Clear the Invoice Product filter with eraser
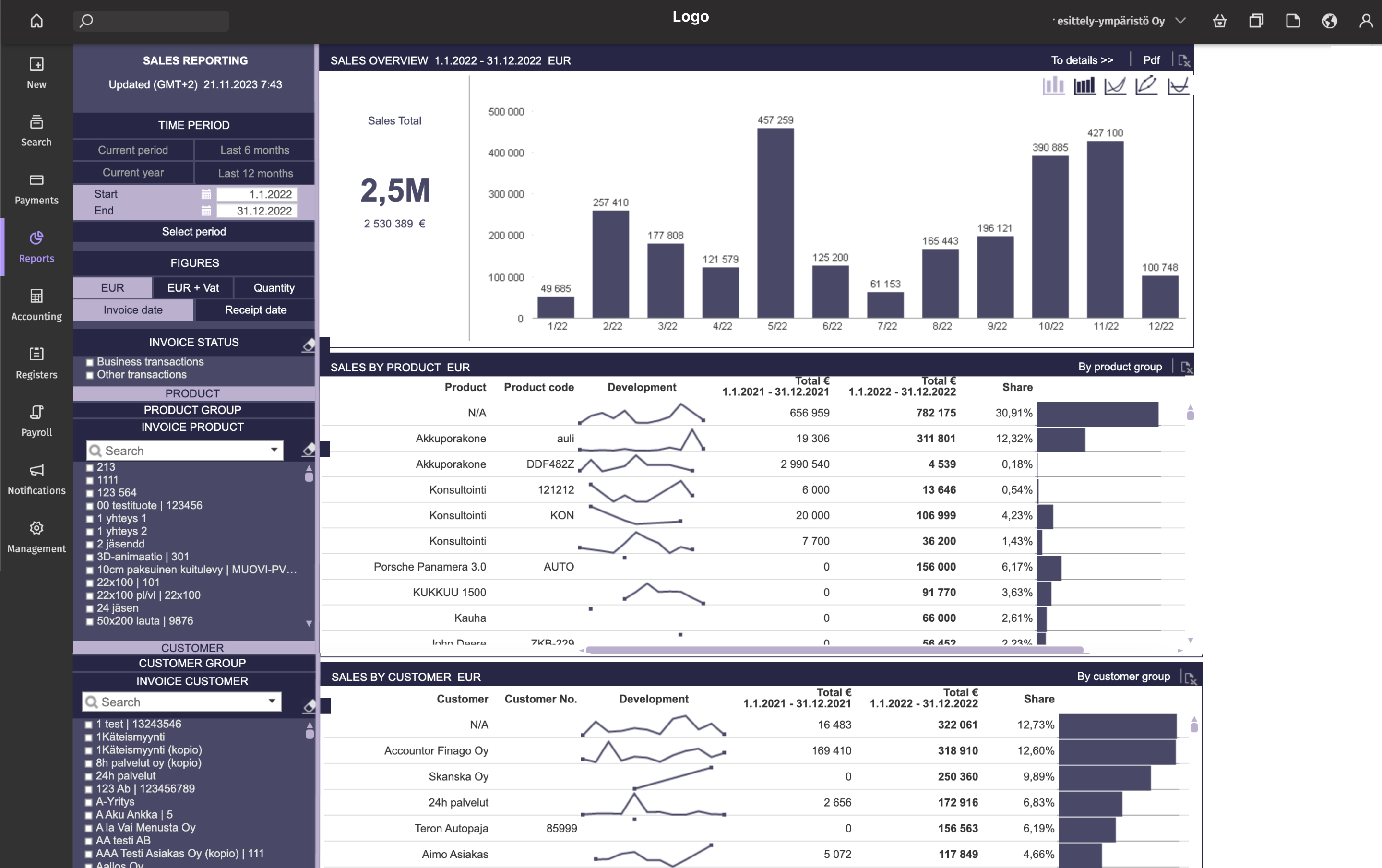 309,450
